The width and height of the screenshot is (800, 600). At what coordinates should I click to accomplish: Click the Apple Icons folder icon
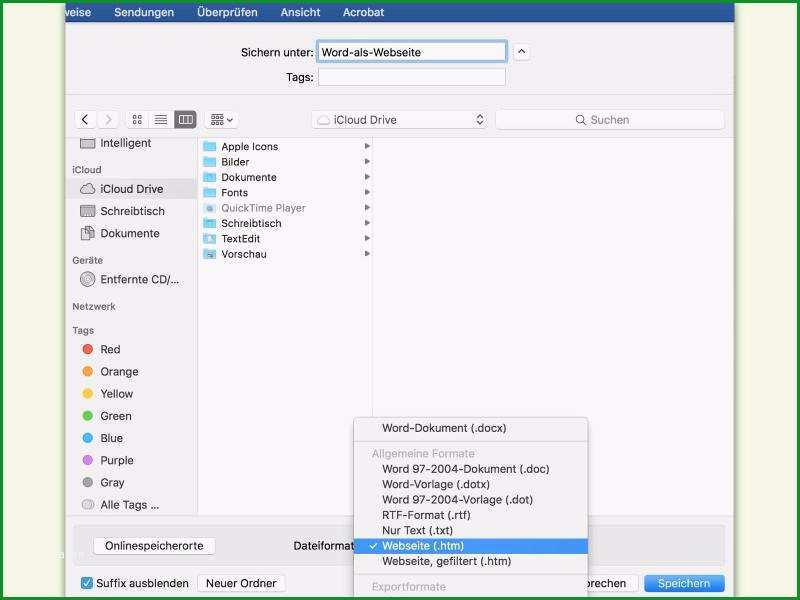point(210,146)
